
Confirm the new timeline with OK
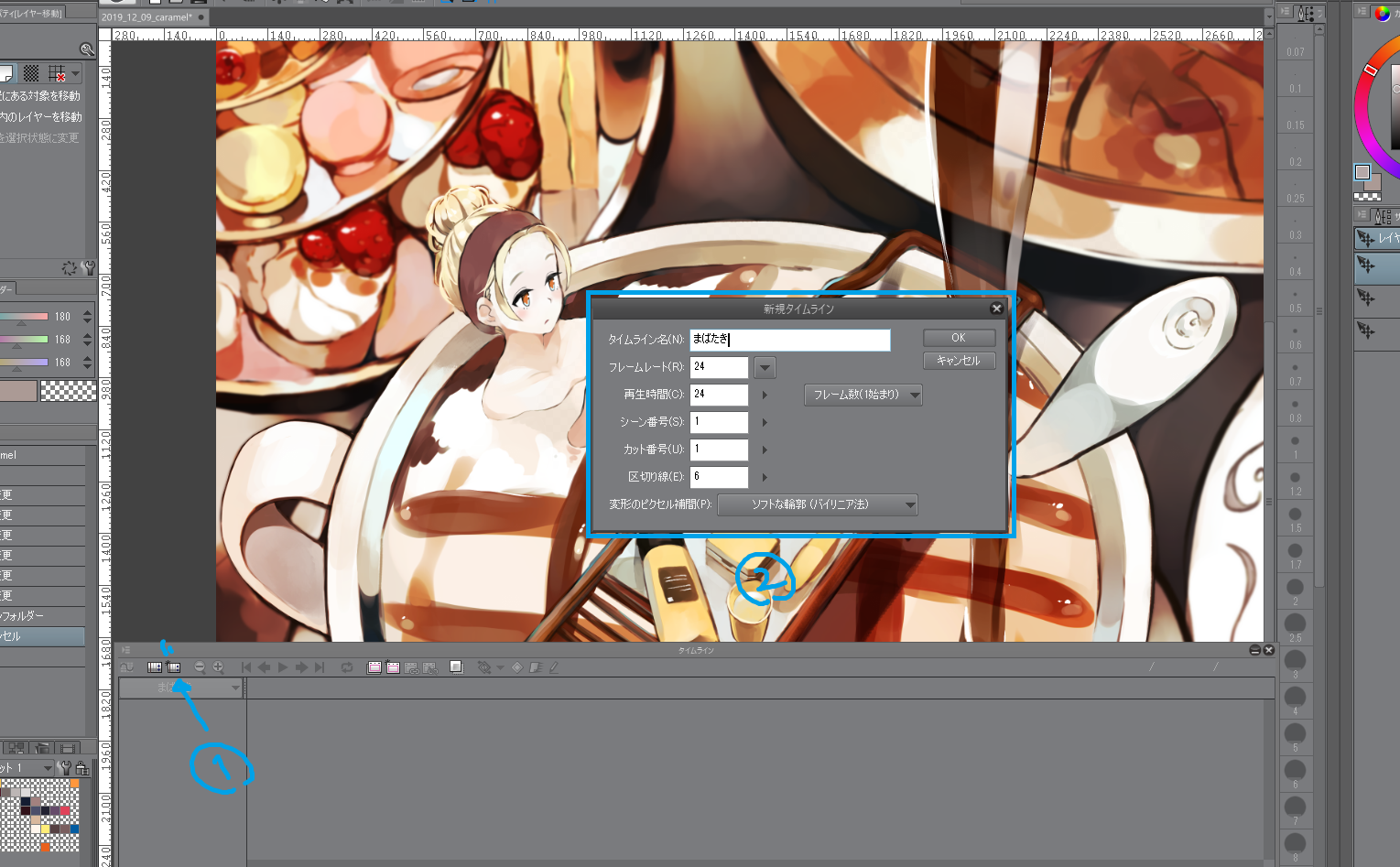pos(959,338)
